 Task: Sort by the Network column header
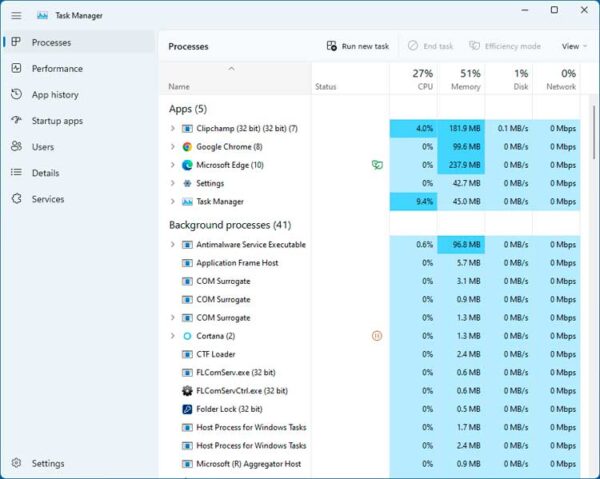[556, 79]
